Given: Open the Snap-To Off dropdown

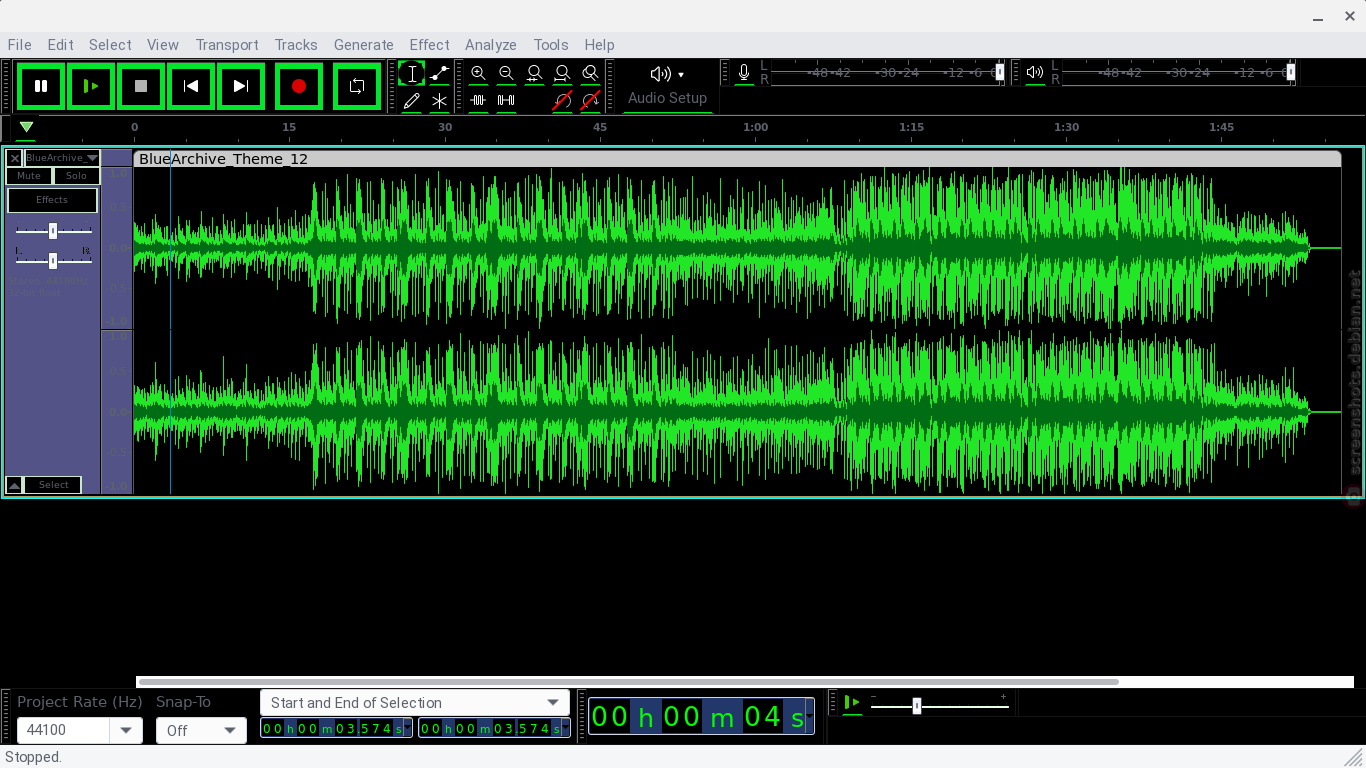Looking at the screenshot, I should 201,731.
